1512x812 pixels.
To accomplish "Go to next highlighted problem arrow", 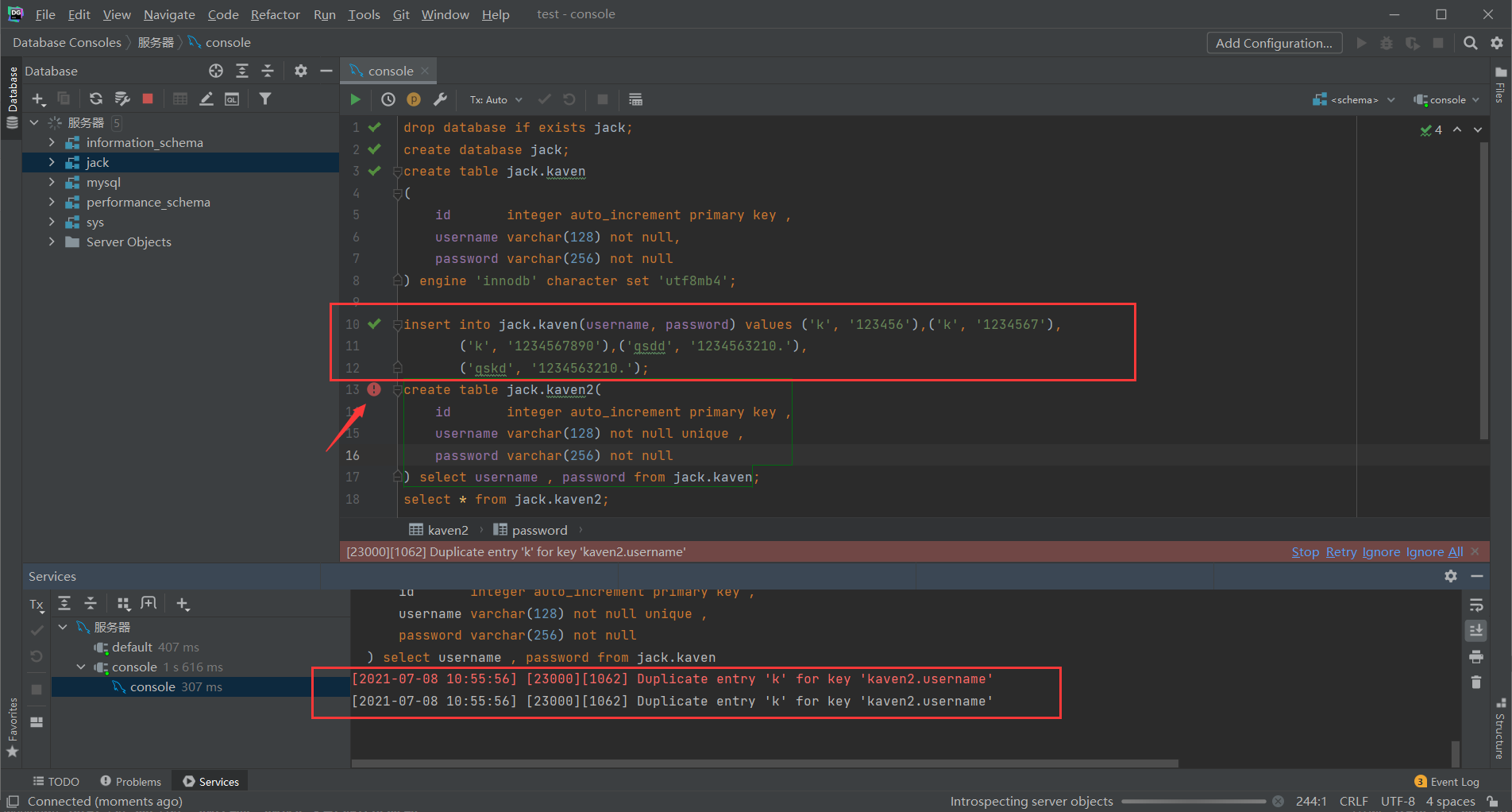I will pyautogui.click(x=1478, y=130).
